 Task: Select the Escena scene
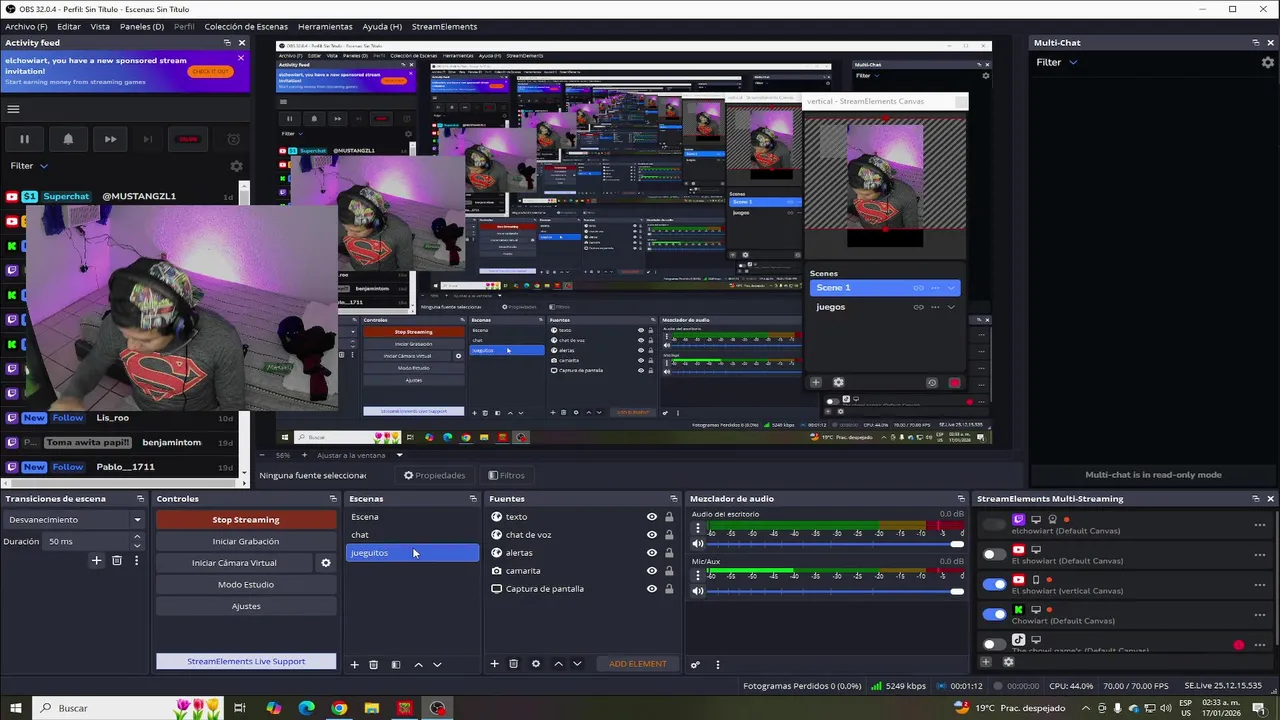(x=412, y=517)
